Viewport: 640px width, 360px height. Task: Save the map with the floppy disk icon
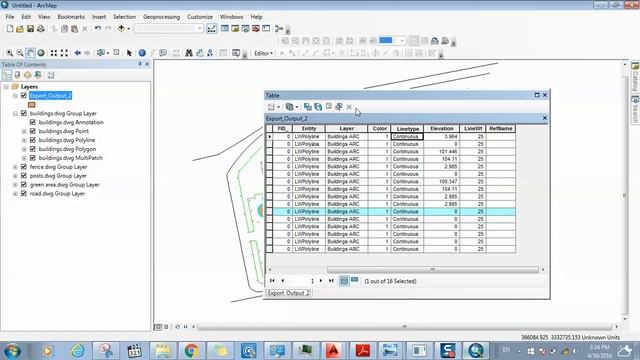[30, 29]
